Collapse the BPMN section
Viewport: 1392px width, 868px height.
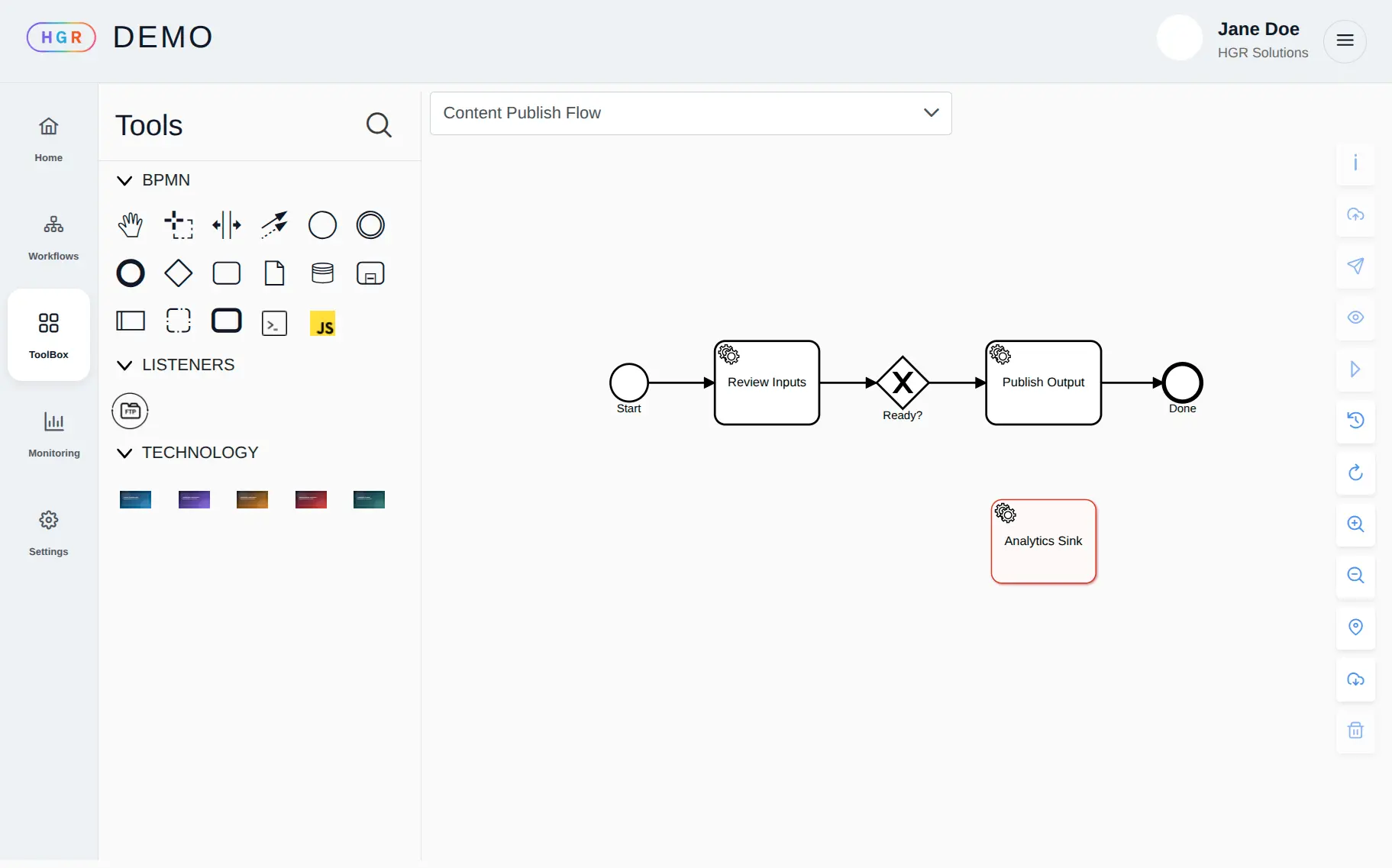(124, 181)
